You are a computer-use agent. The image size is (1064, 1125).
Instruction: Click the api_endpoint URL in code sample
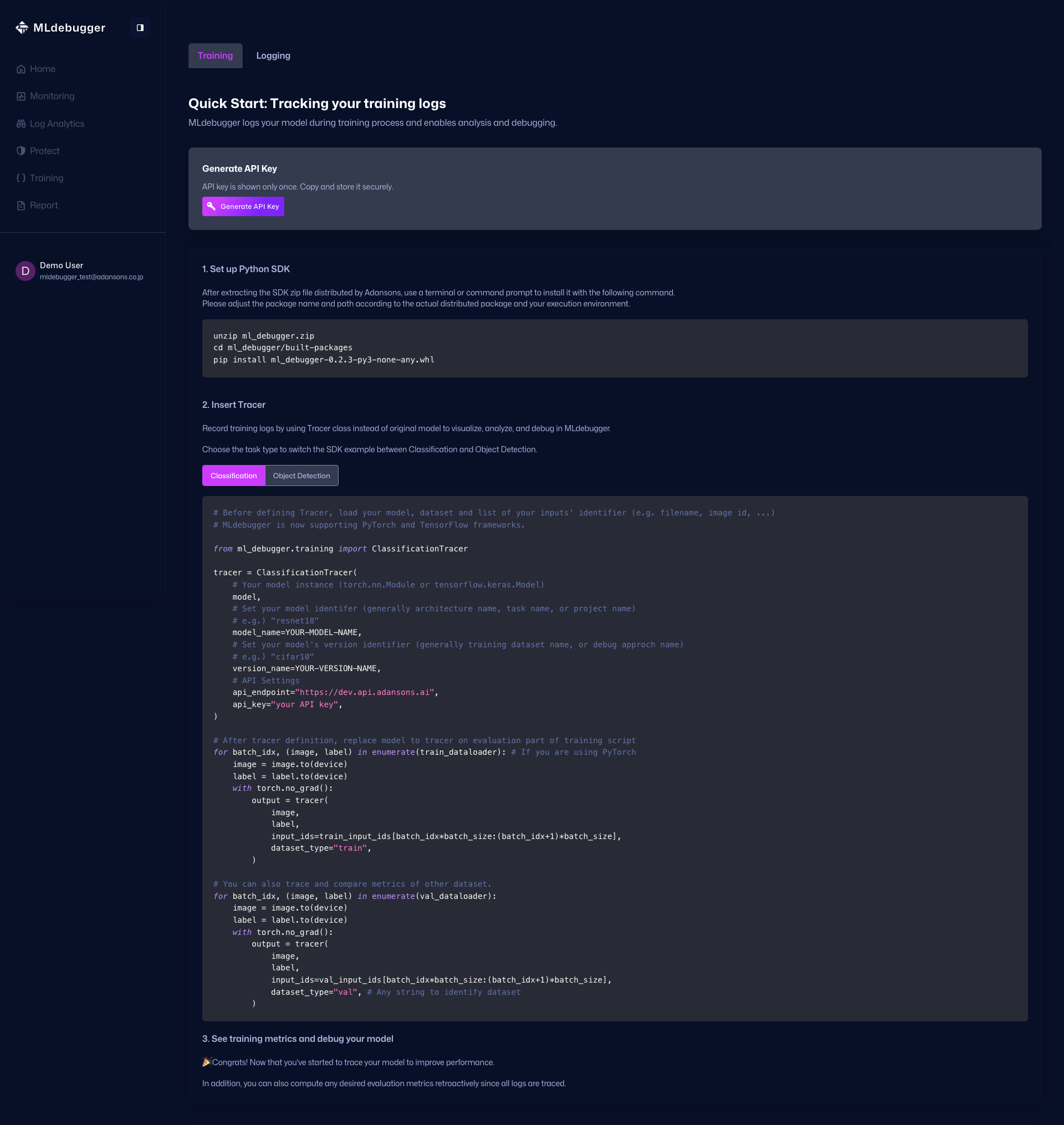click(x=364, y=692)
